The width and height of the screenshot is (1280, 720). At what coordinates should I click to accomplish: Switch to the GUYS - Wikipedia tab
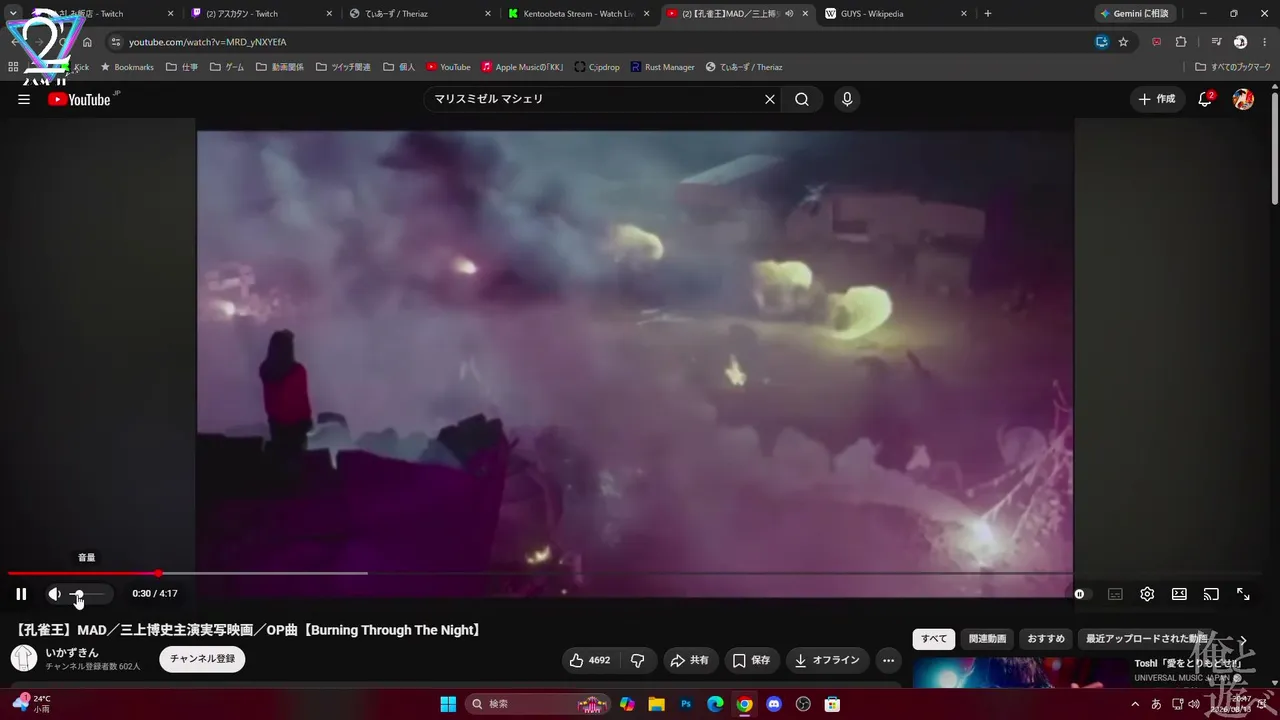click(x=895, y=14)
